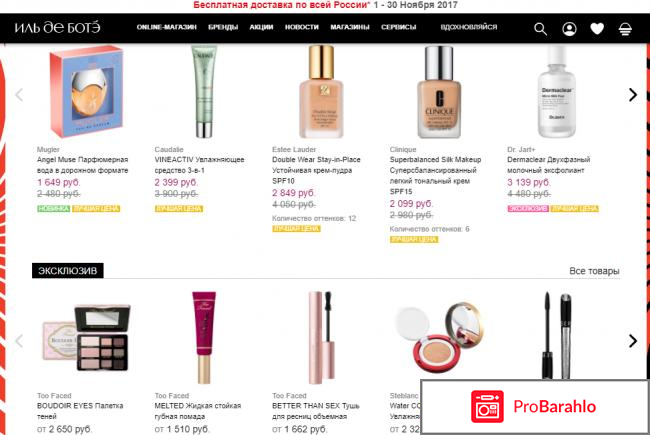The height and width of the screenshot is (435, 650).
Task: Click the Все товары link
Action: (x=594, y=271)
